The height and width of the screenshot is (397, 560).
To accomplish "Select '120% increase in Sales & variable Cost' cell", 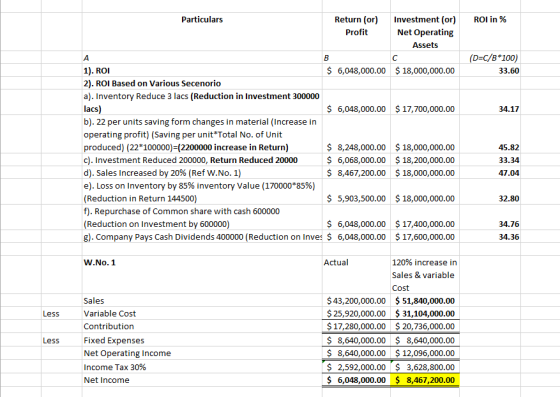I will coord(424,275).
